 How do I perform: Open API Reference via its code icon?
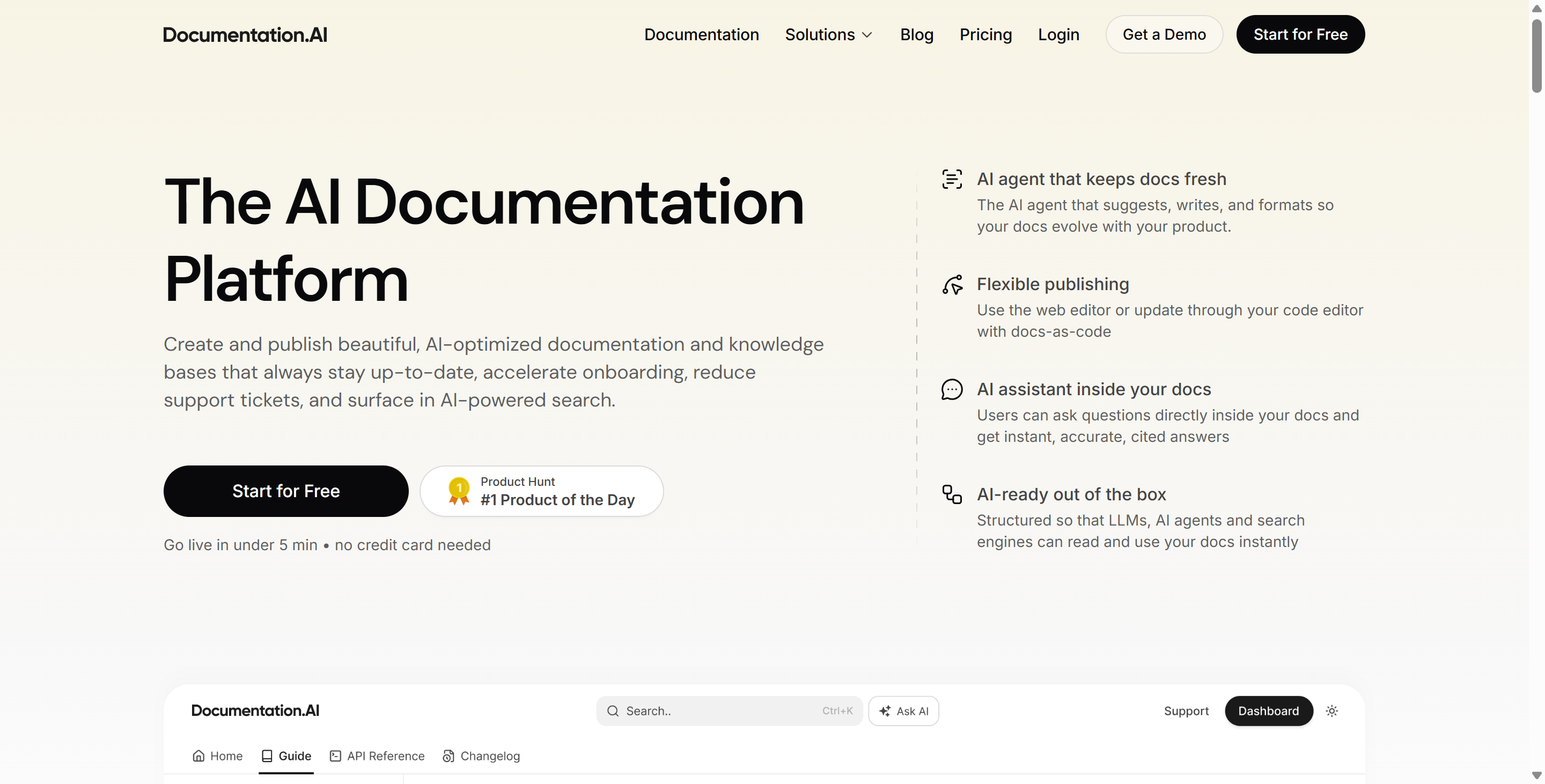pyautogui.click(x=335, y=756)
